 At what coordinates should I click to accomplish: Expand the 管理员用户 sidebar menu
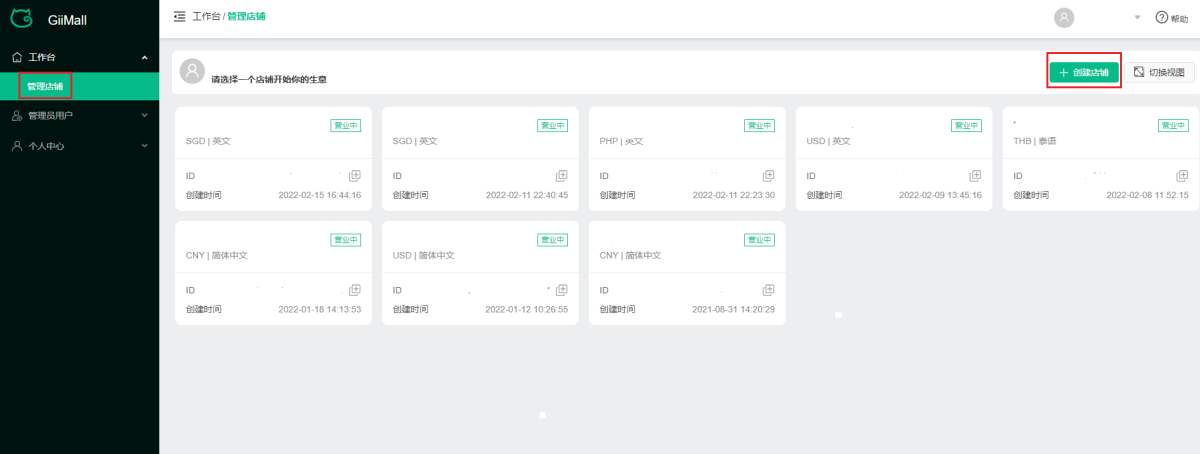[x=144, y=116]
